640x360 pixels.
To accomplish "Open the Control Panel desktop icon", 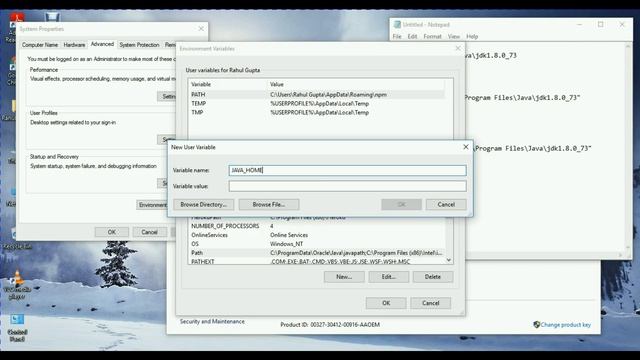I will pos(17,328).
